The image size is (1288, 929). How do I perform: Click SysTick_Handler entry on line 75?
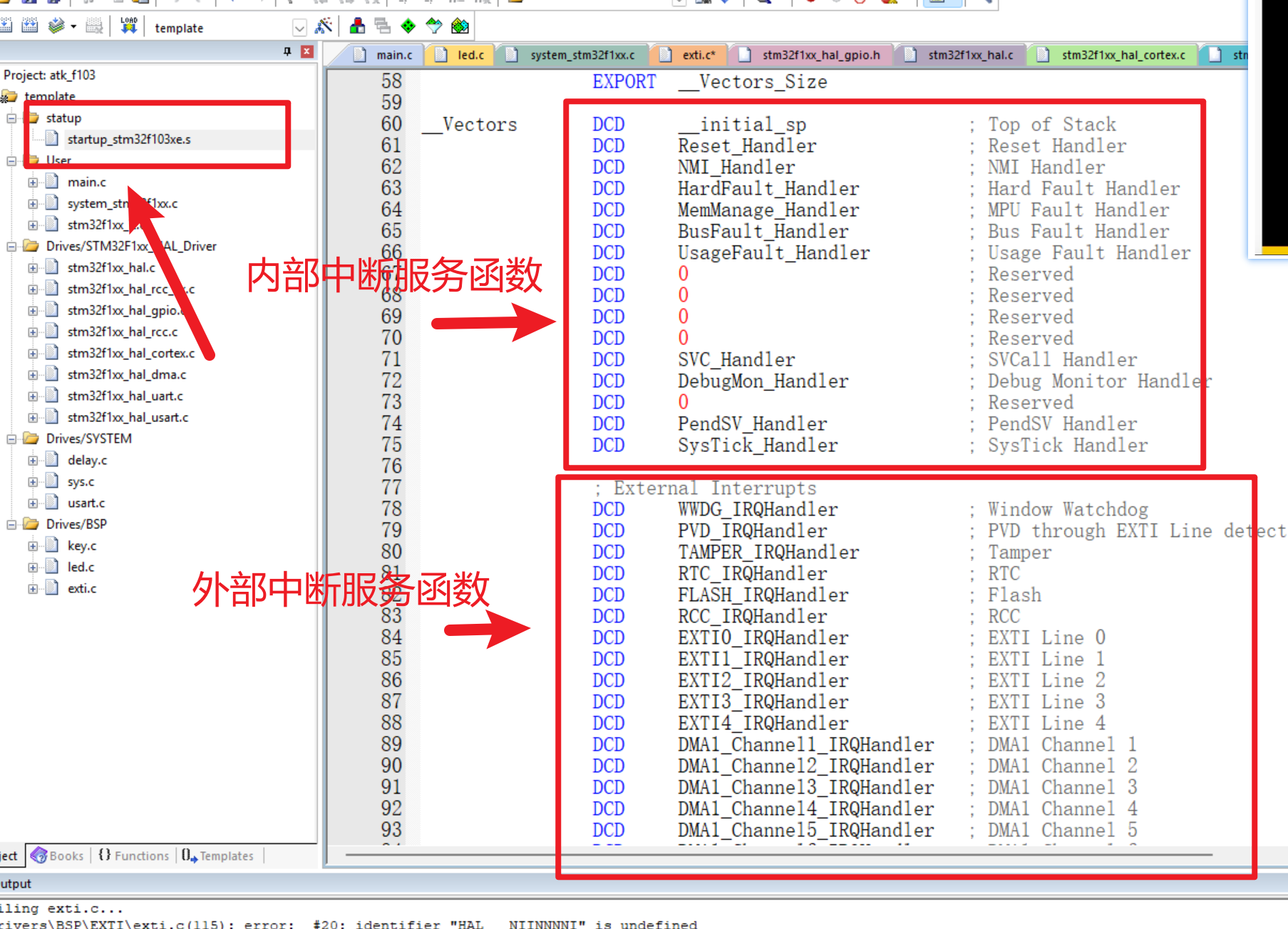click(x=758, y=446)
